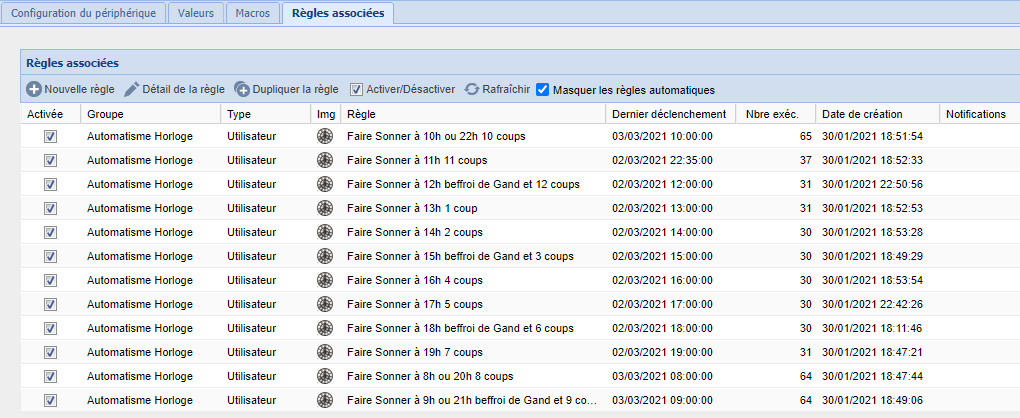
Task: Click the Activer/Désactiver checkmark icon
Action: pos(357,89)
